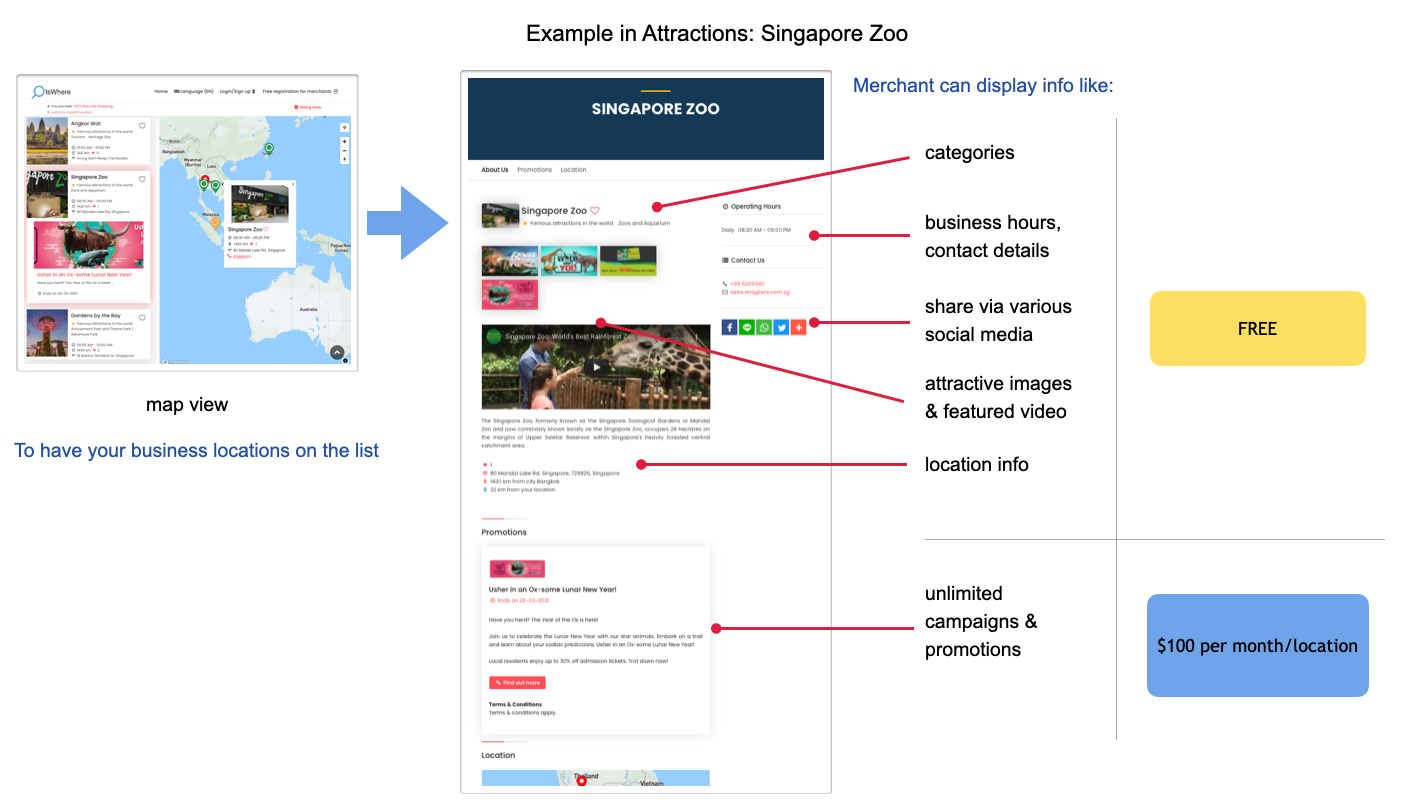Open Free registration for merchants
The width and height of the screenshot is (1423, 802).
point(300,91)
